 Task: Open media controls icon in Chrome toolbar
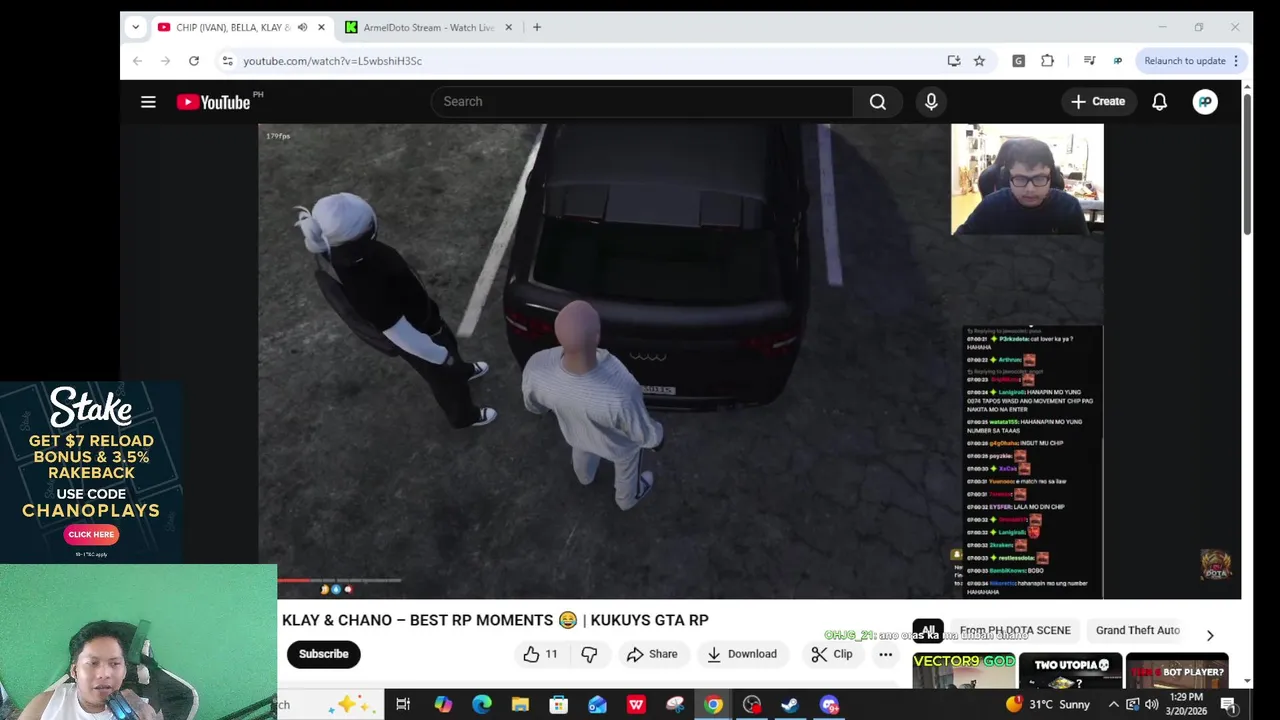1089,61
